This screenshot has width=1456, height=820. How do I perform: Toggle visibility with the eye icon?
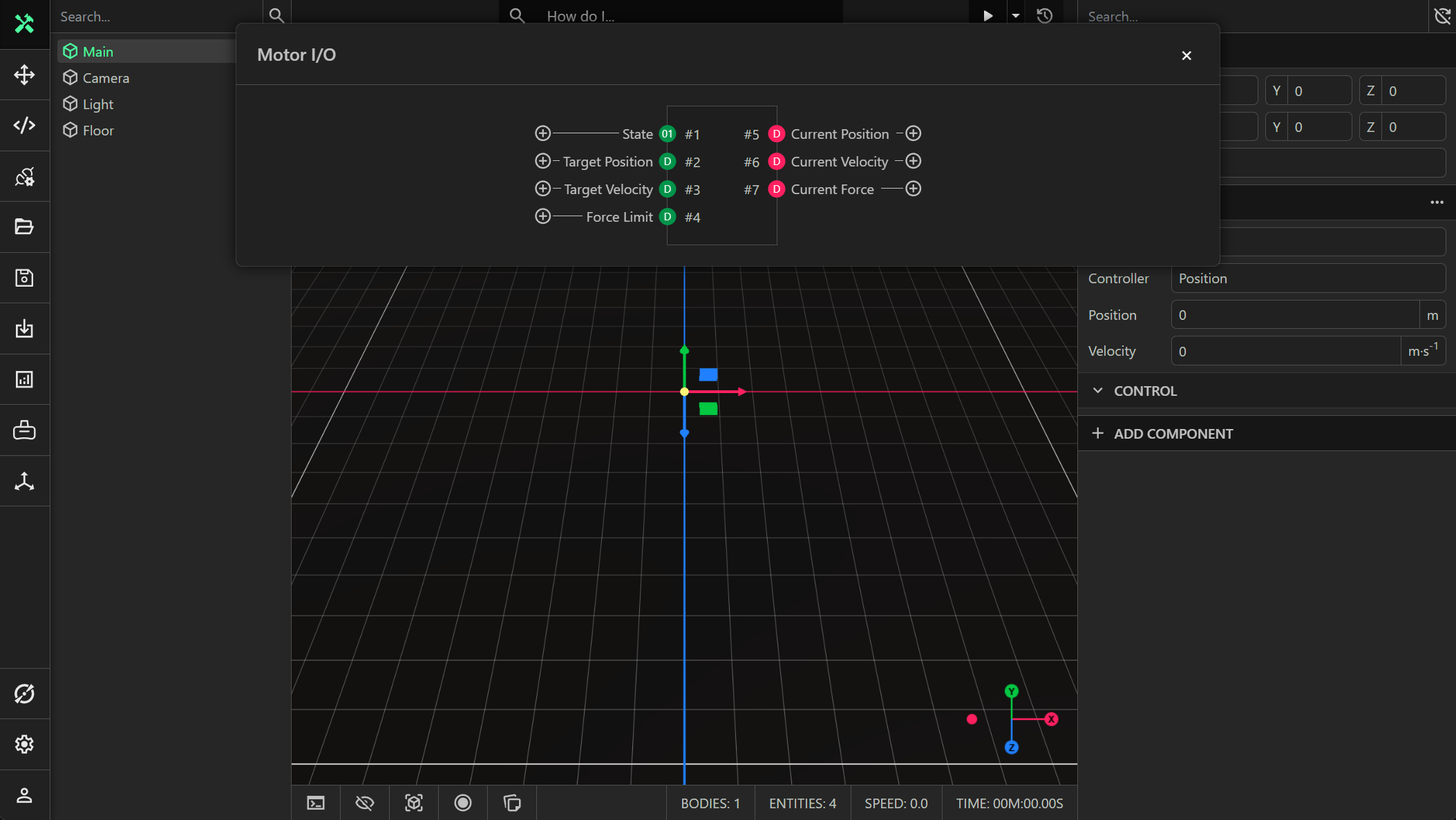(365, 803)
